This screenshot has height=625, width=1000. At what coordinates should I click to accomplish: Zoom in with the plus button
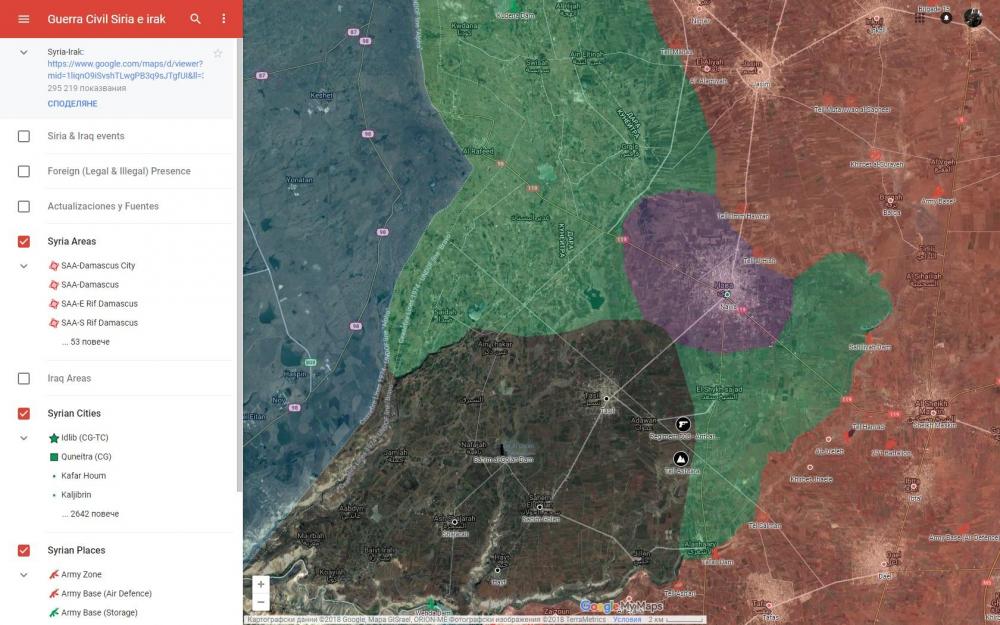[x=261, y=584]
